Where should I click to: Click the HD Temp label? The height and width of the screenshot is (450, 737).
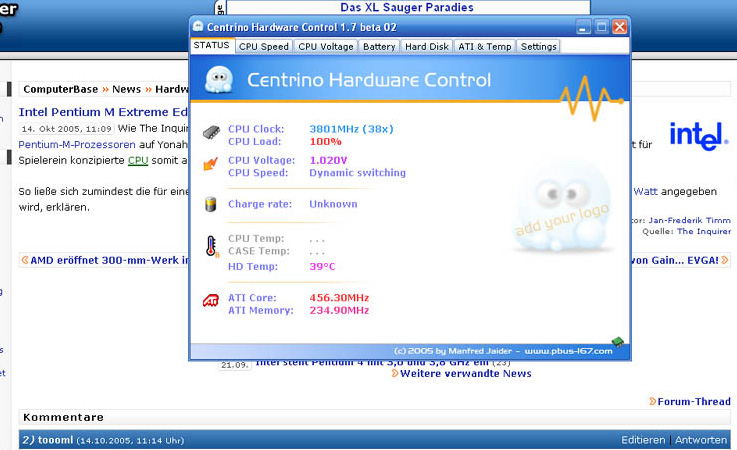coord(253,267)
